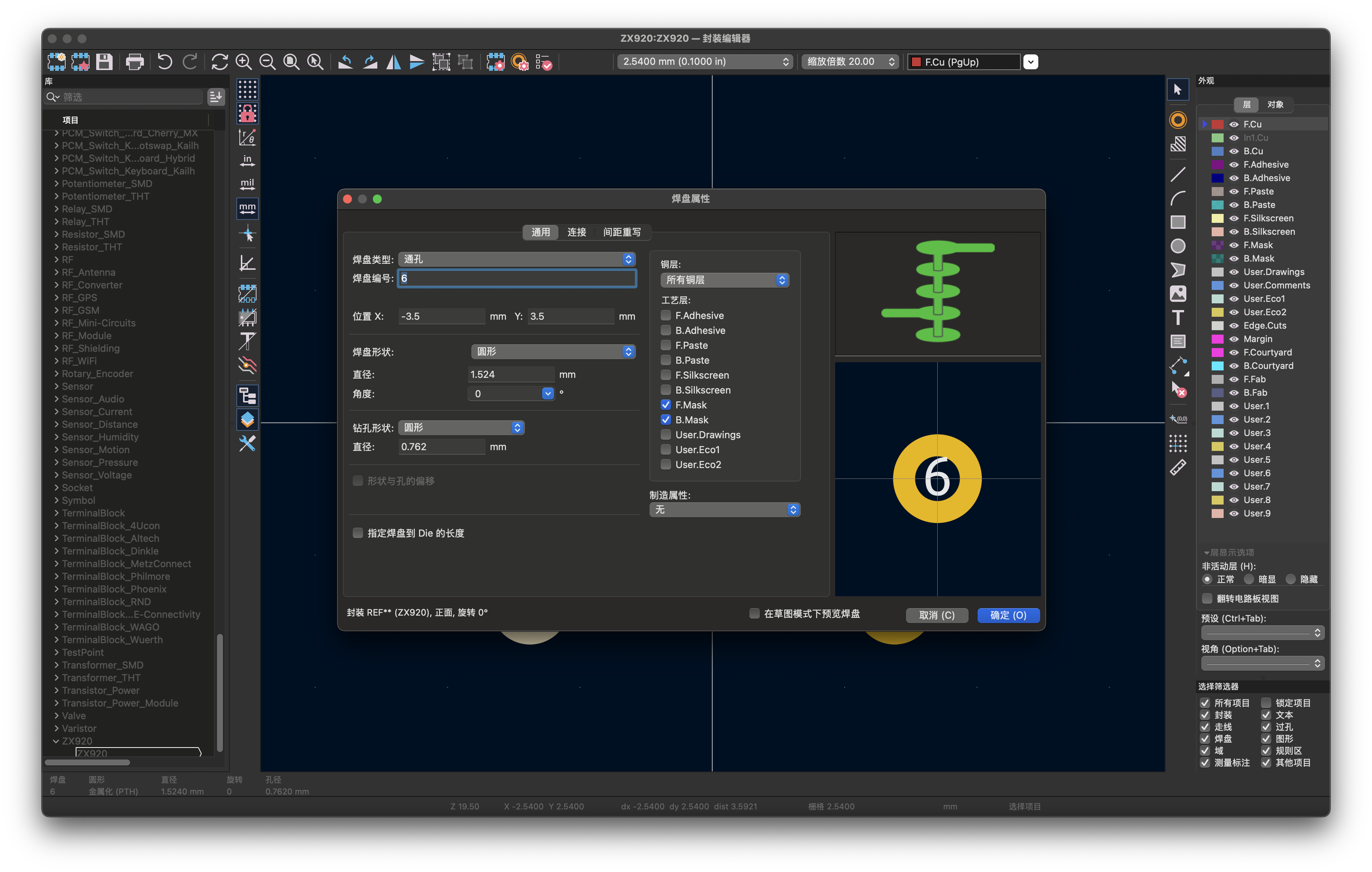This screenshot has height=872, width=1372.
Task: Click the Print icon in toolbar
Action: [x=135, y=61]
